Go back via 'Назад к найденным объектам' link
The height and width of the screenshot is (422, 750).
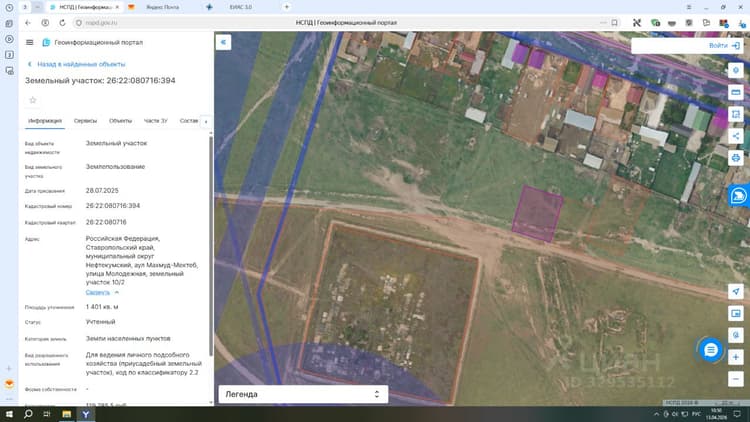(x=77, y=64)
